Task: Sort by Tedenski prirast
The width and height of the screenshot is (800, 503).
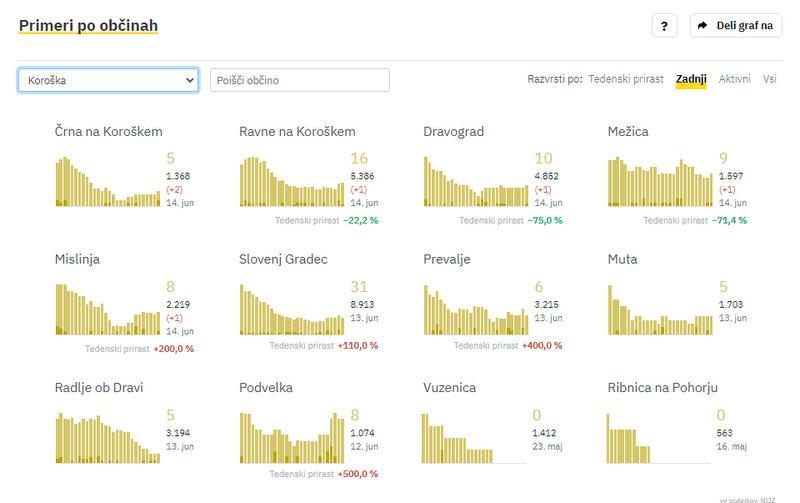Action: (626, 79)
